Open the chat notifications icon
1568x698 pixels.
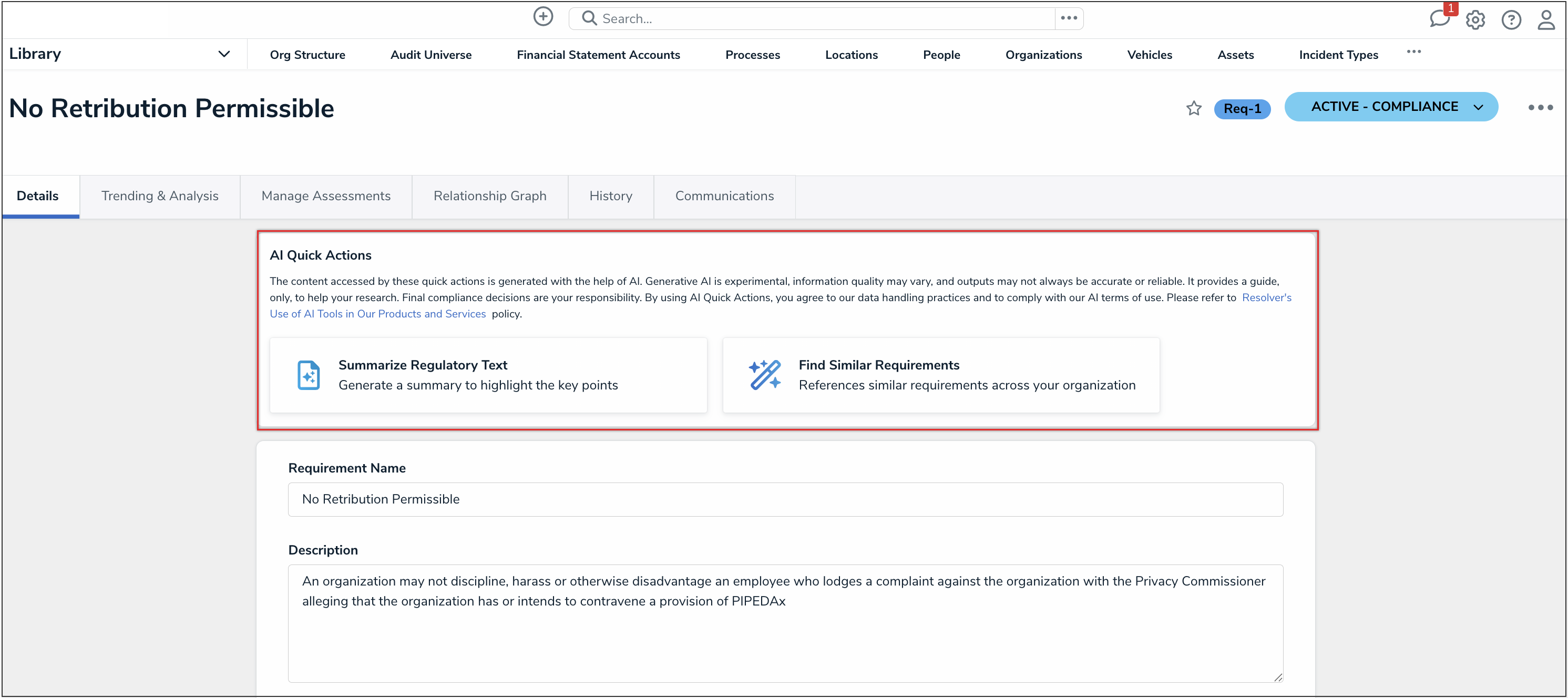[x=1440, y=18]
